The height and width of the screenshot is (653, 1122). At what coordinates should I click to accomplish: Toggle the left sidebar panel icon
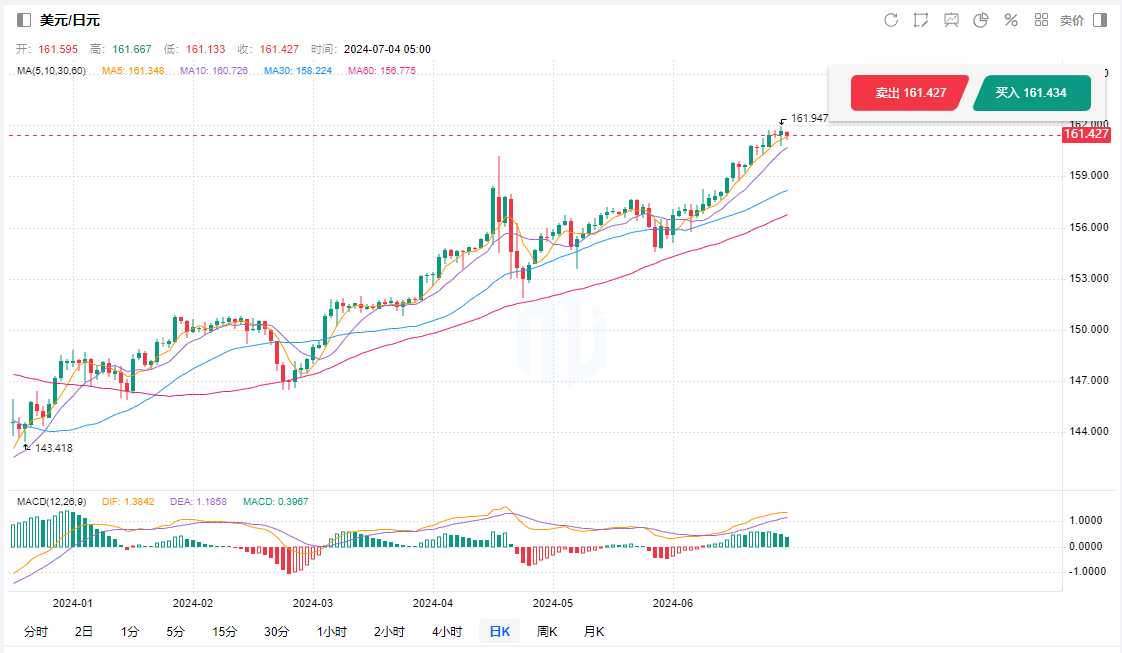(24, 20)
